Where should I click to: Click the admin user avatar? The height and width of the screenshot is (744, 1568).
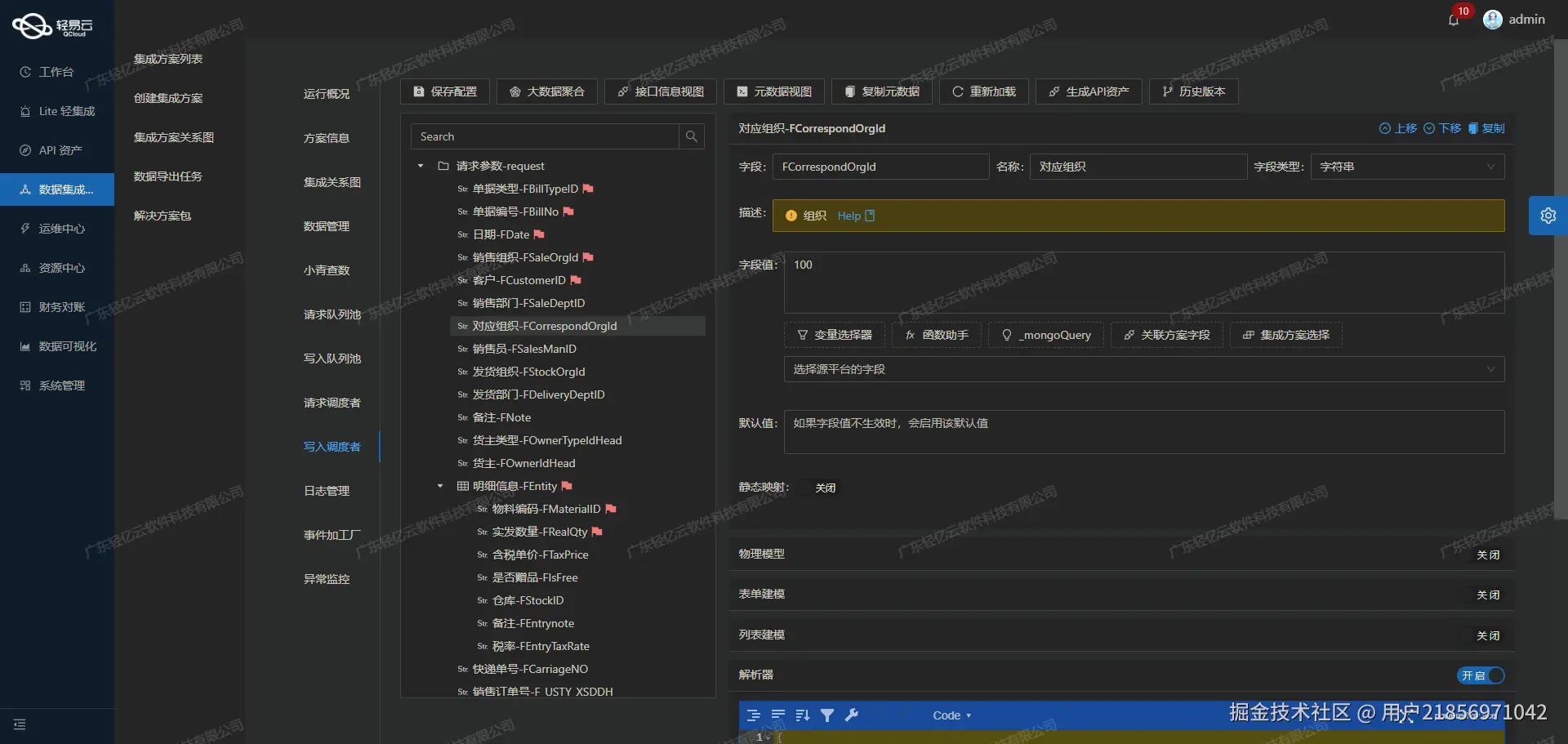[x=1493, y=20]
